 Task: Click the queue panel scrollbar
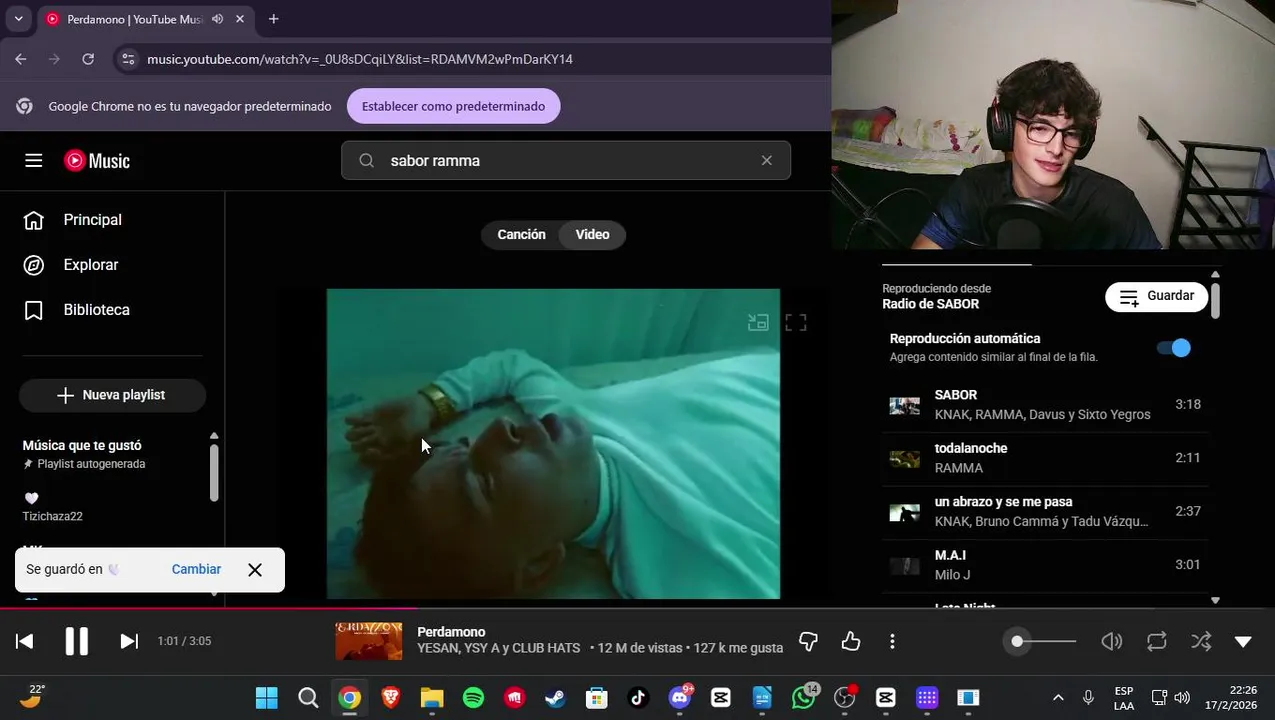(x=1215, y=300)
